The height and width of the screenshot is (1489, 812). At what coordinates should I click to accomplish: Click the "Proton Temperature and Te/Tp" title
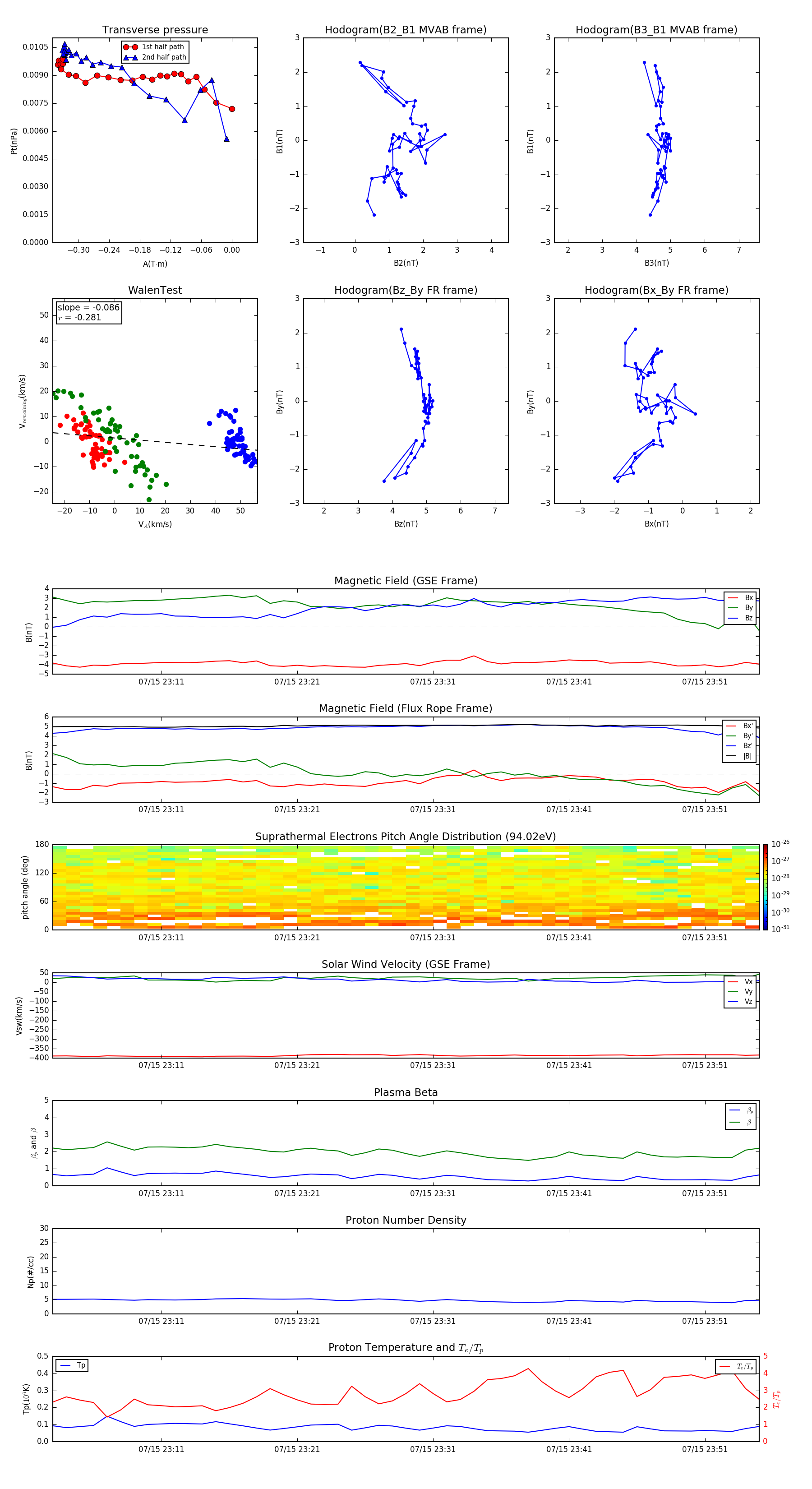point(406,1347)
